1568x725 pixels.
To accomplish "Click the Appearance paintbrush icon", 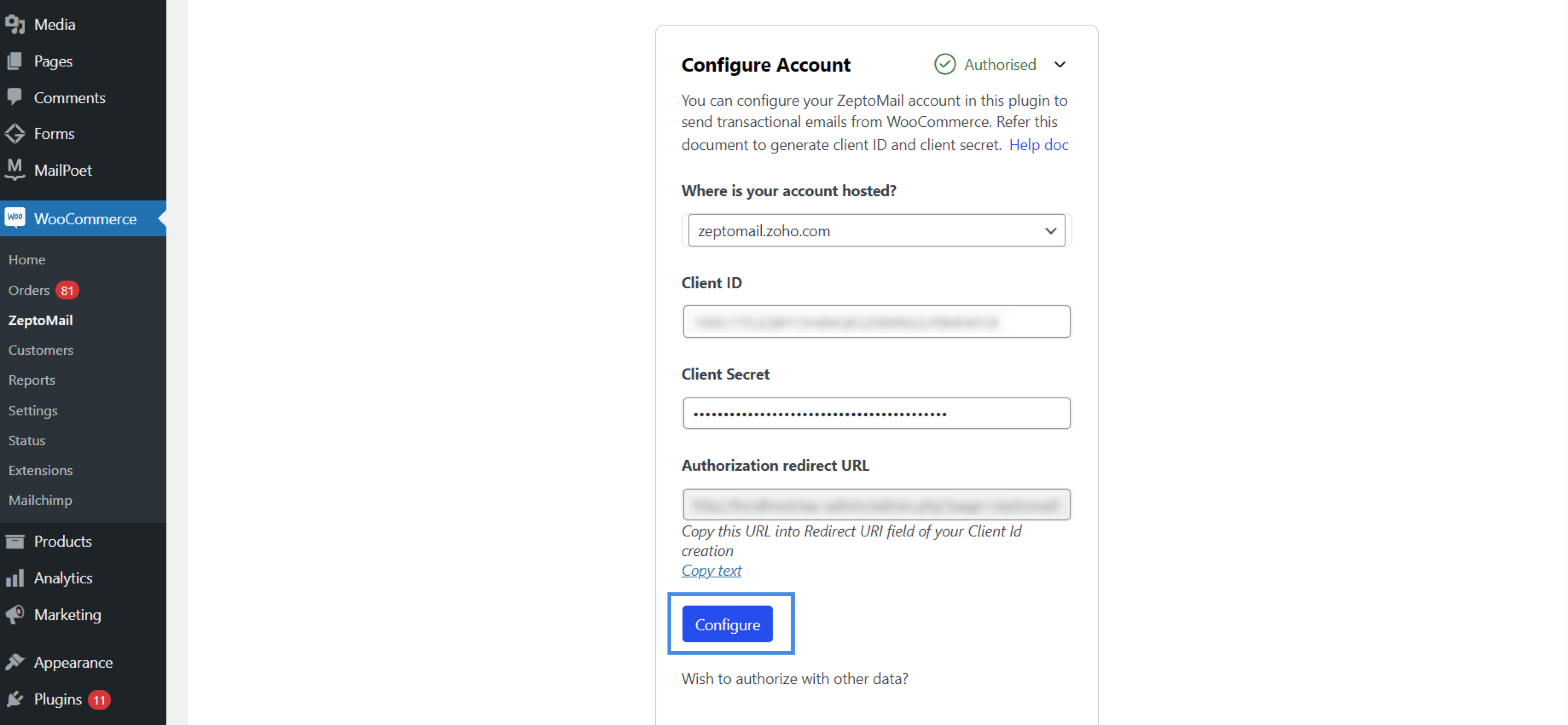I will click(15, 662).
